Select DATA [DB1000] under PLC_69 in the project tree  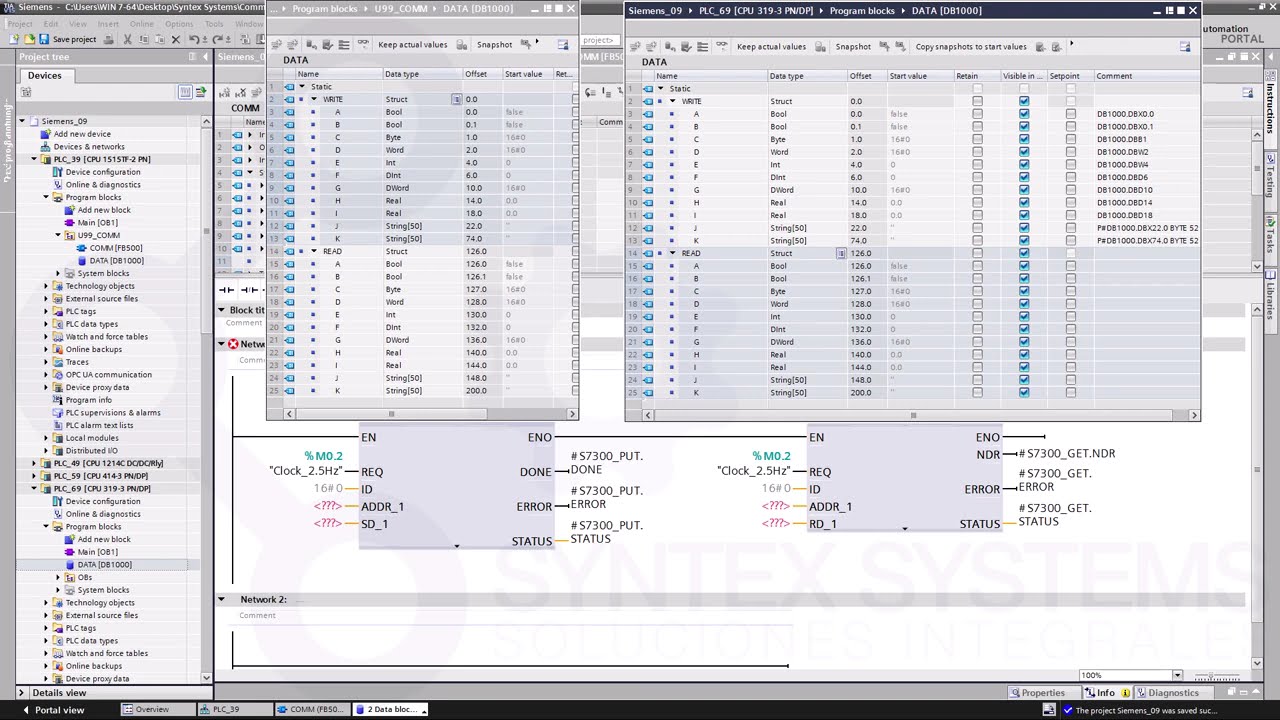coord(104,564)
